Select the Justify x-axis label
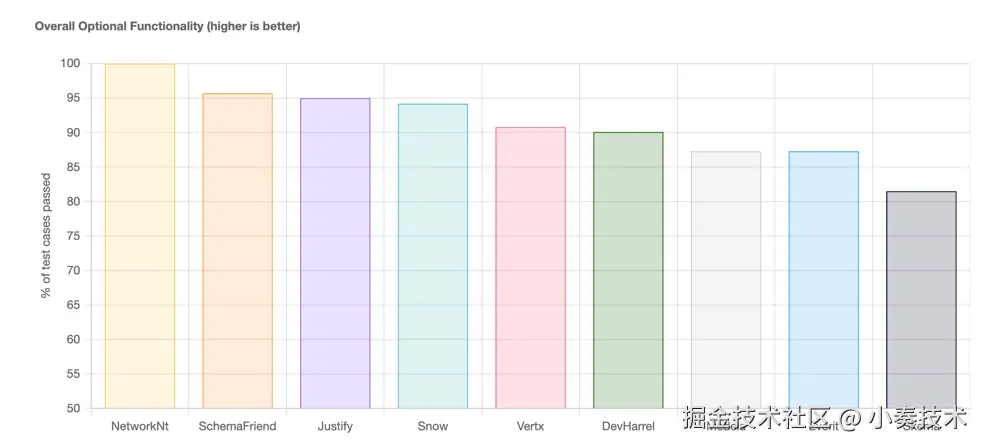The image size is (983, 447). [x=335, y=426]
